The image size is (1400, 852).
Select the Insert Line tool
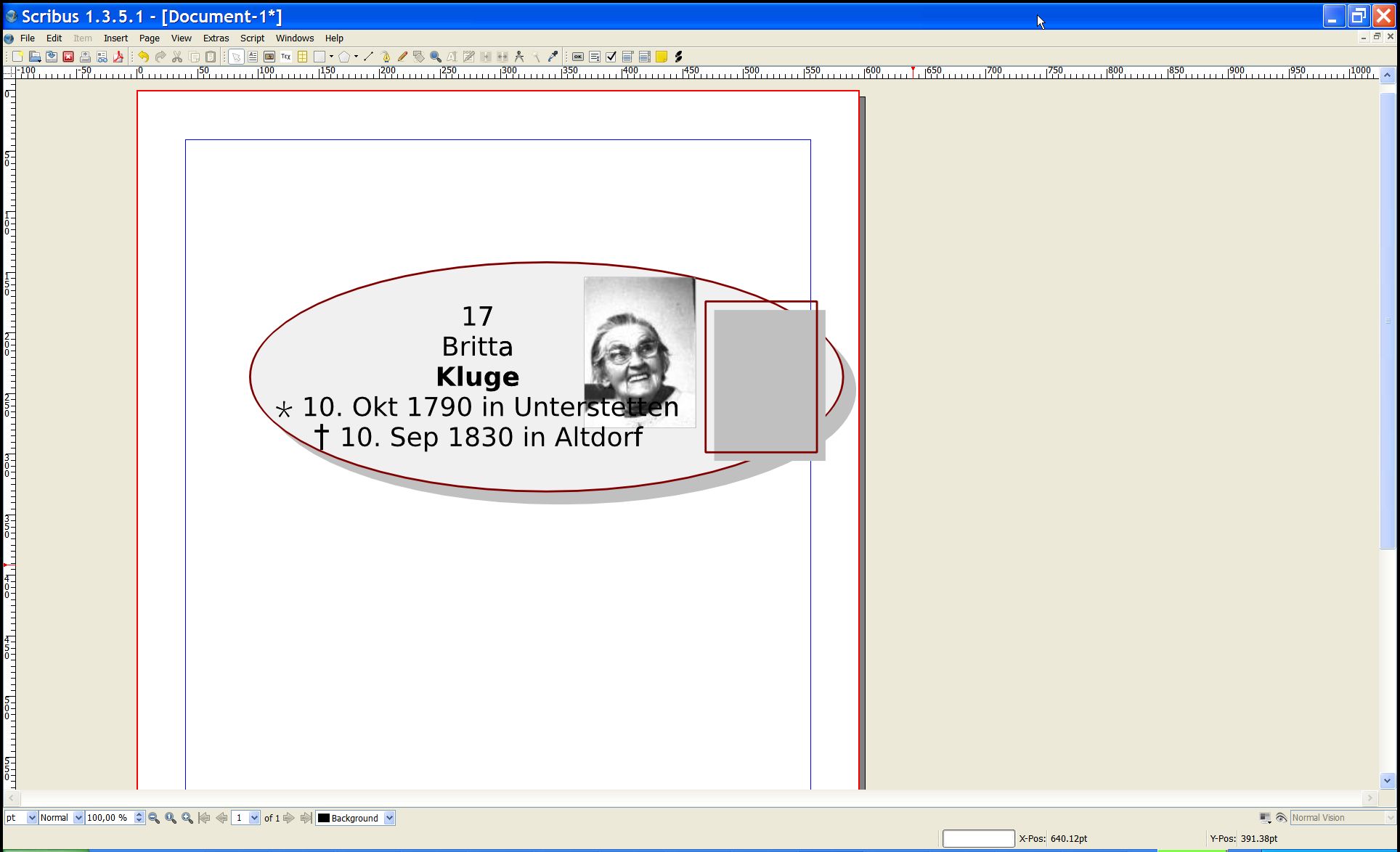point(369,57)
